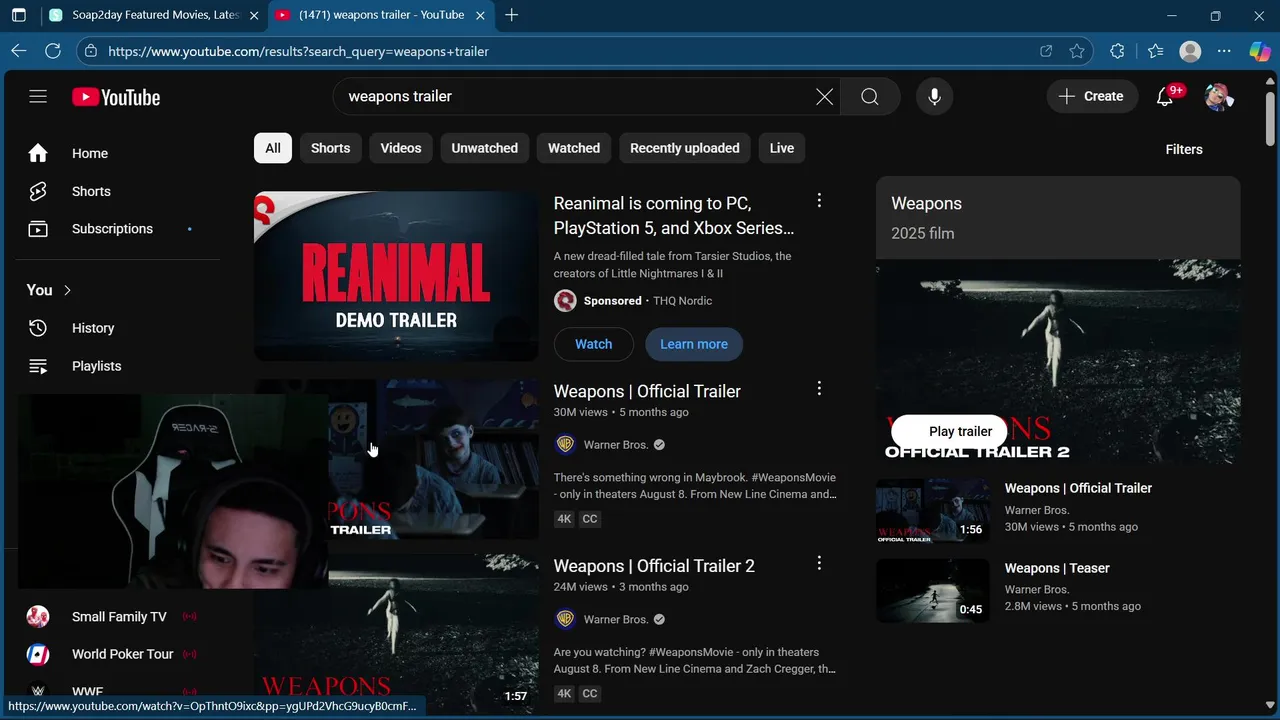Open three-dot menu for Weapons Official Trailer
This screenshot has width=1280, height=720.
[819, 388]
